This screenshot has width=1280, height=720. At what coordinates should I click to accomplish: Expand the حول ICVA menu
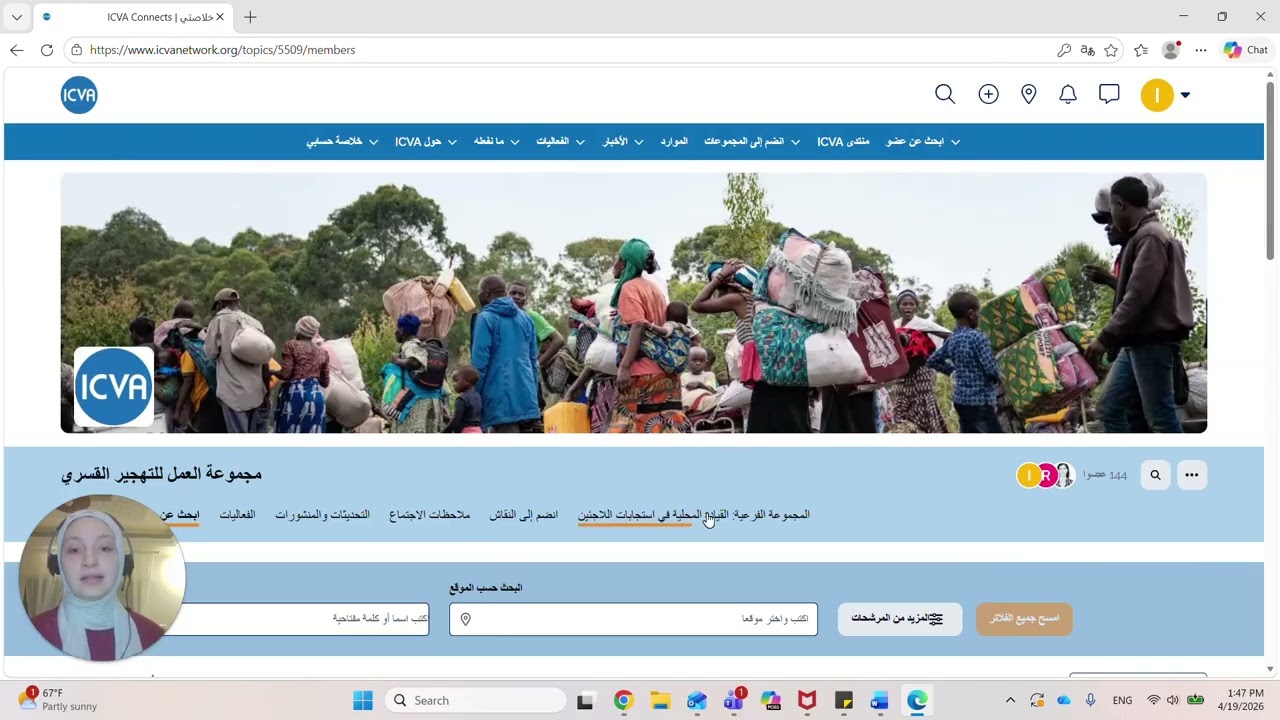(426, 142)
